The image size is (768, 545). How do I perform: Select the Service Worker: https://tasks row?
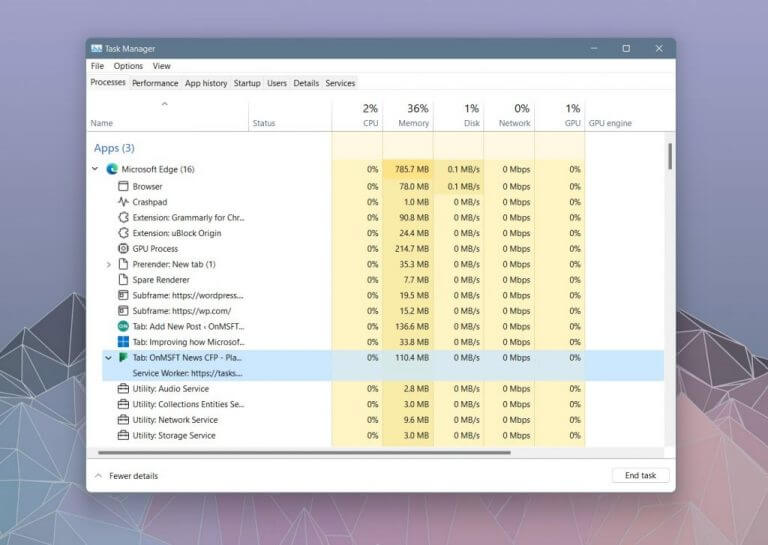click(383, 373)
